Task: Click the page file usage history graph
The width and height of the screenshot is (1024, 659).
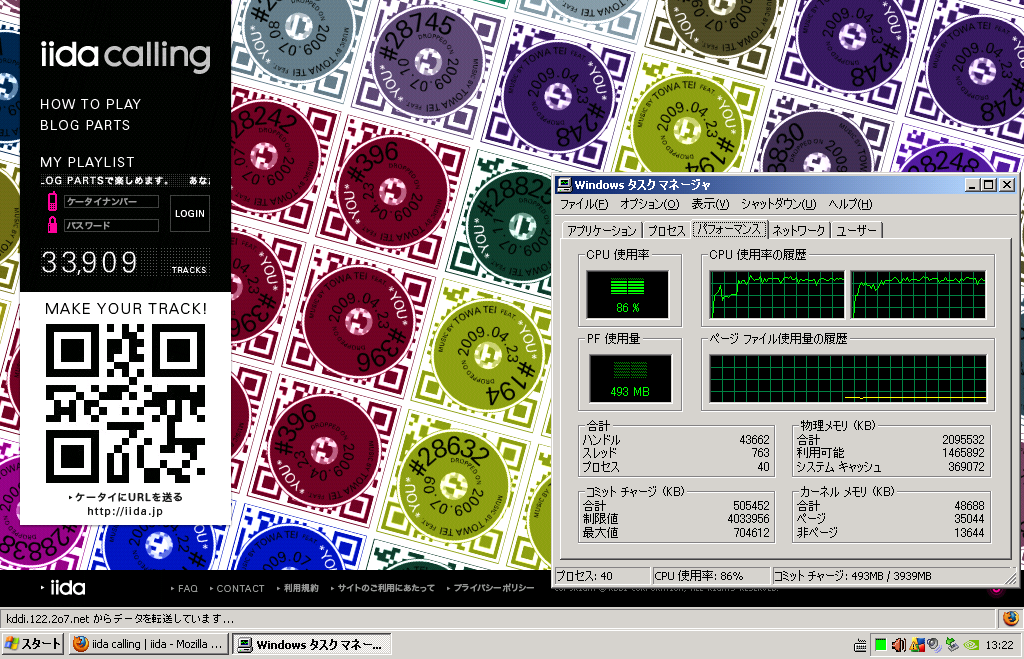Action: 848,379
